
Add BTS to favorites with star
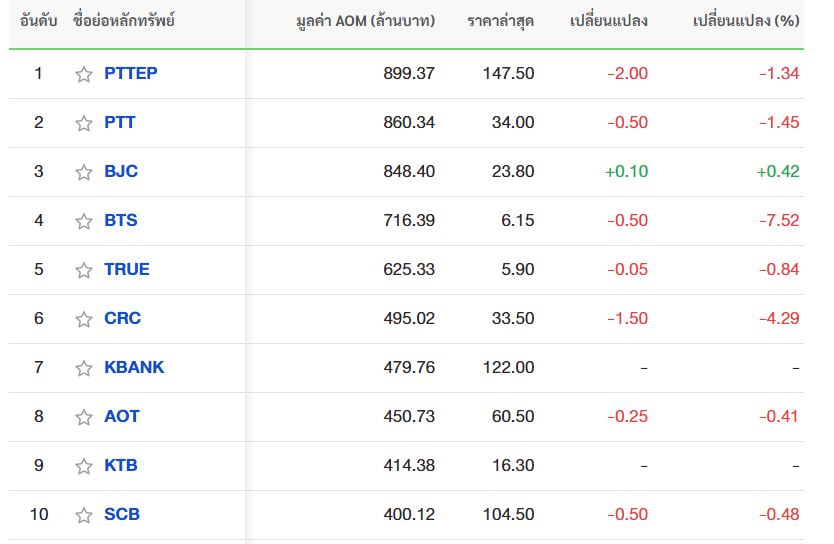click(84, 221)
